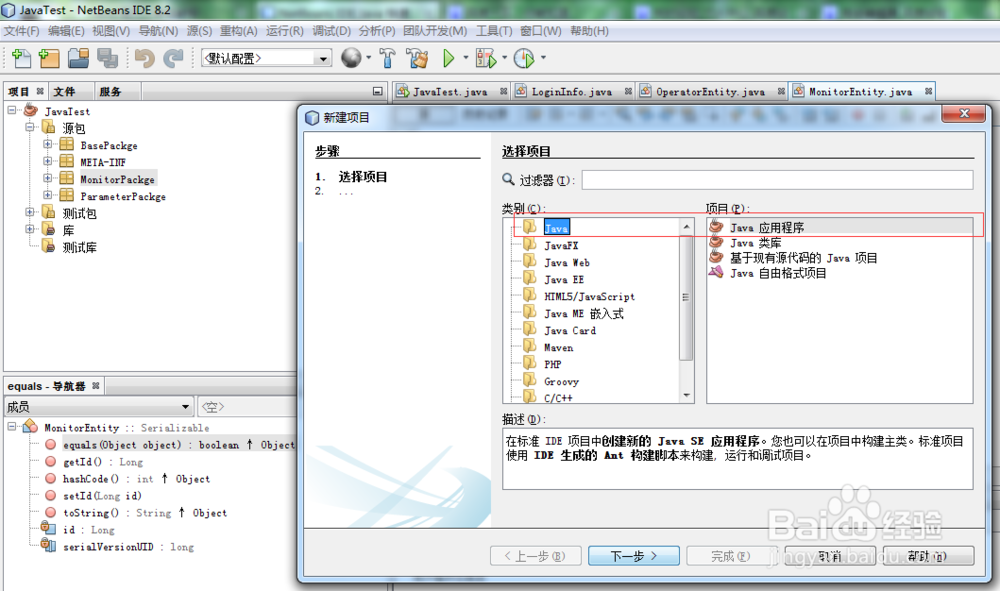Screen dimensions: 1000x591
Task: Select Maven category folder
Action: 559,347
